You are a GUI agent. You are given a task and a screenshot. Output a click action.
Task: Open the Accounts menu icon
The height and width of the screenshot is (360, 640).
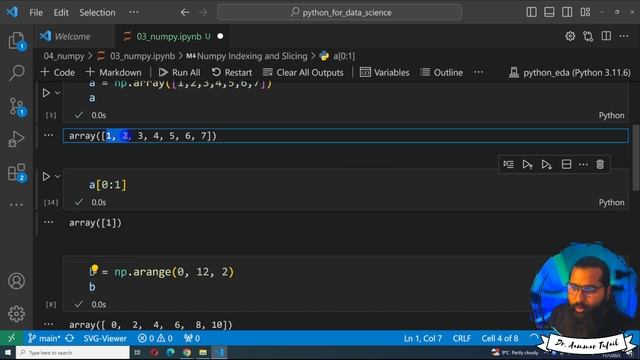16,281
